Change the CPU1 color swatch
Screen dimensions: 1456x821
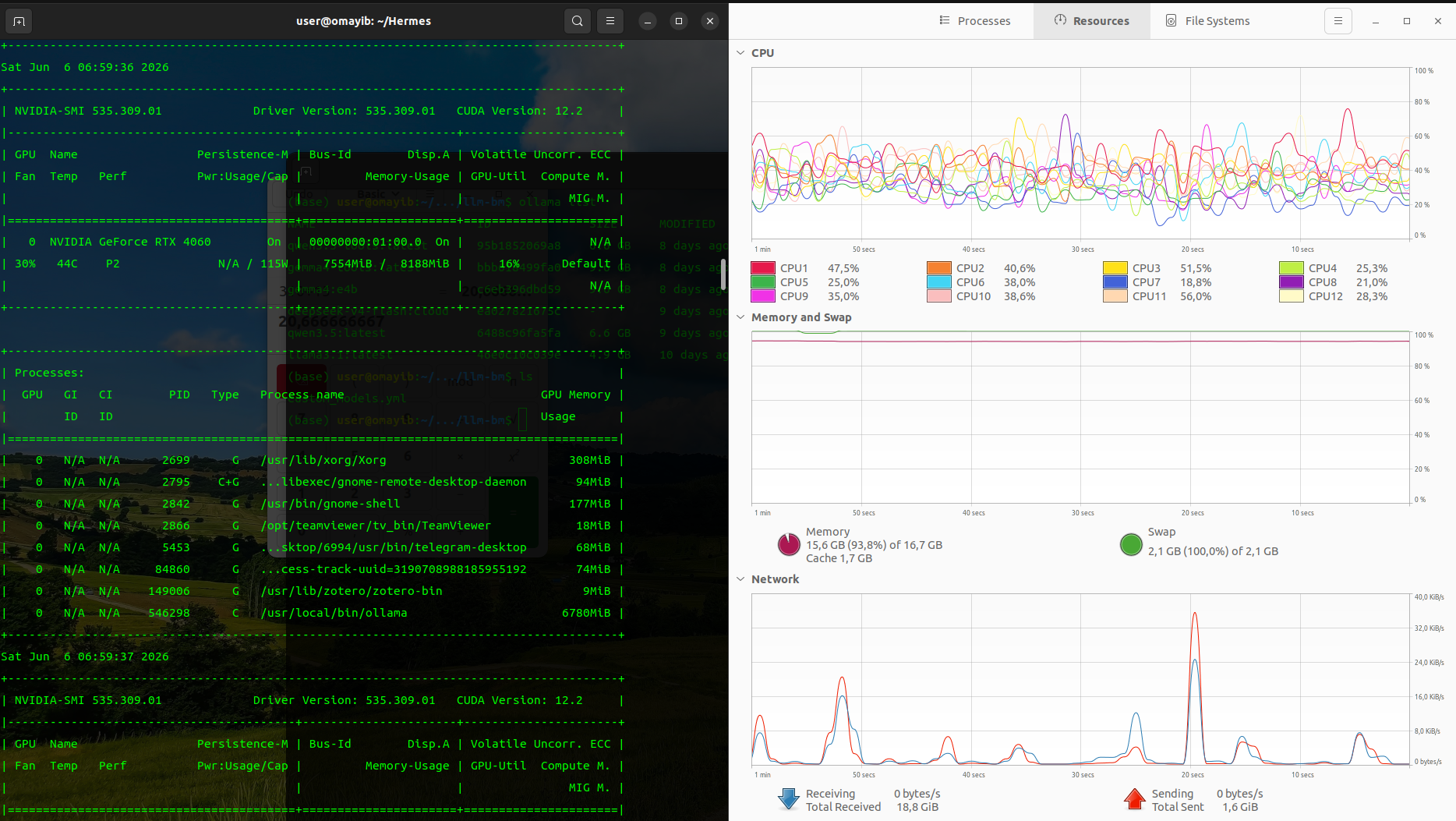click(763, 268)
